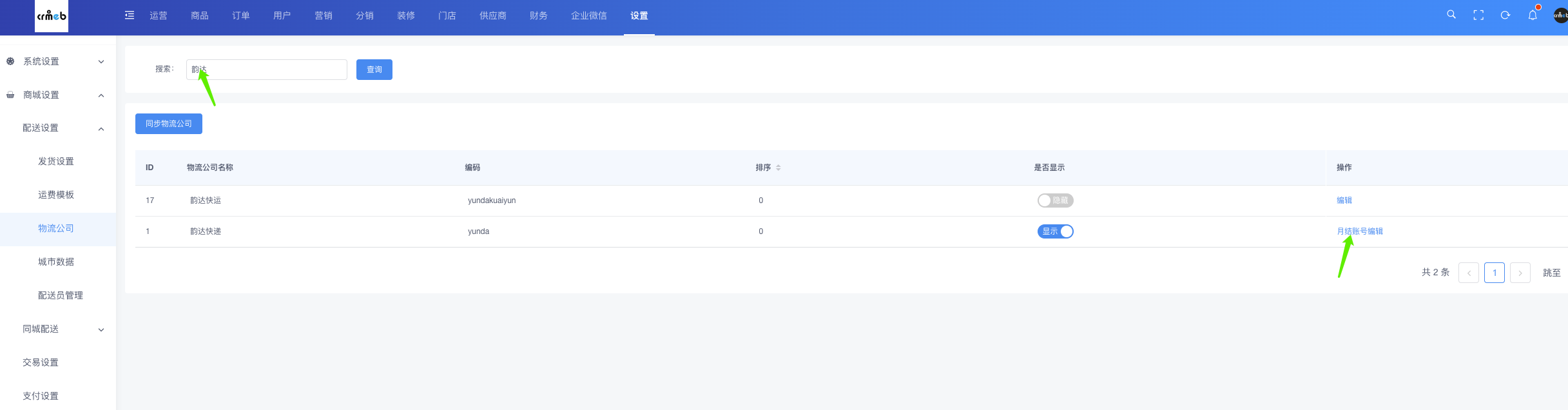Open the notification bell
The height and width of the screenshot is (410, 1568).
point(1533,15)
